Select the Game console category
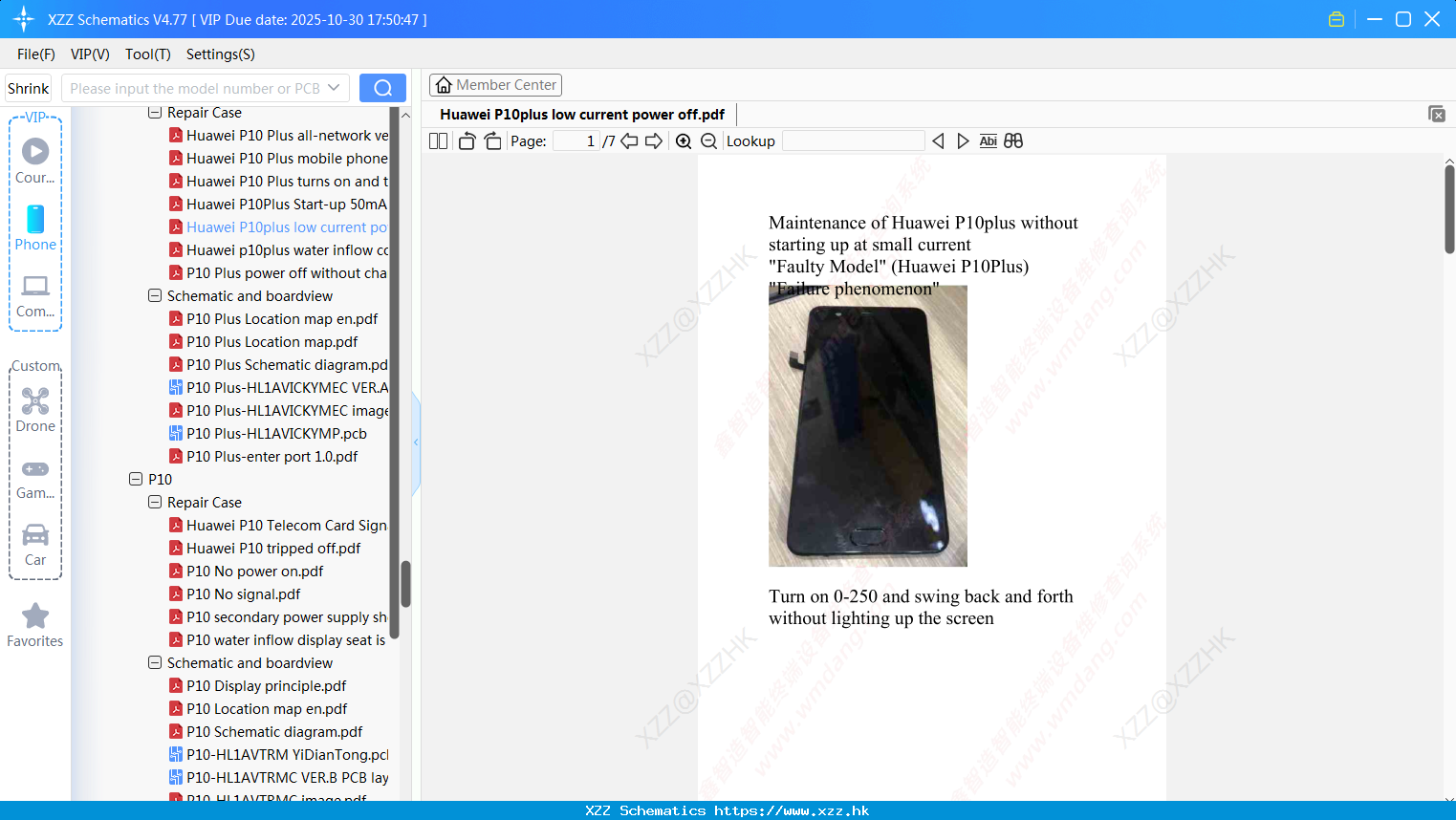 click(35, 479)
